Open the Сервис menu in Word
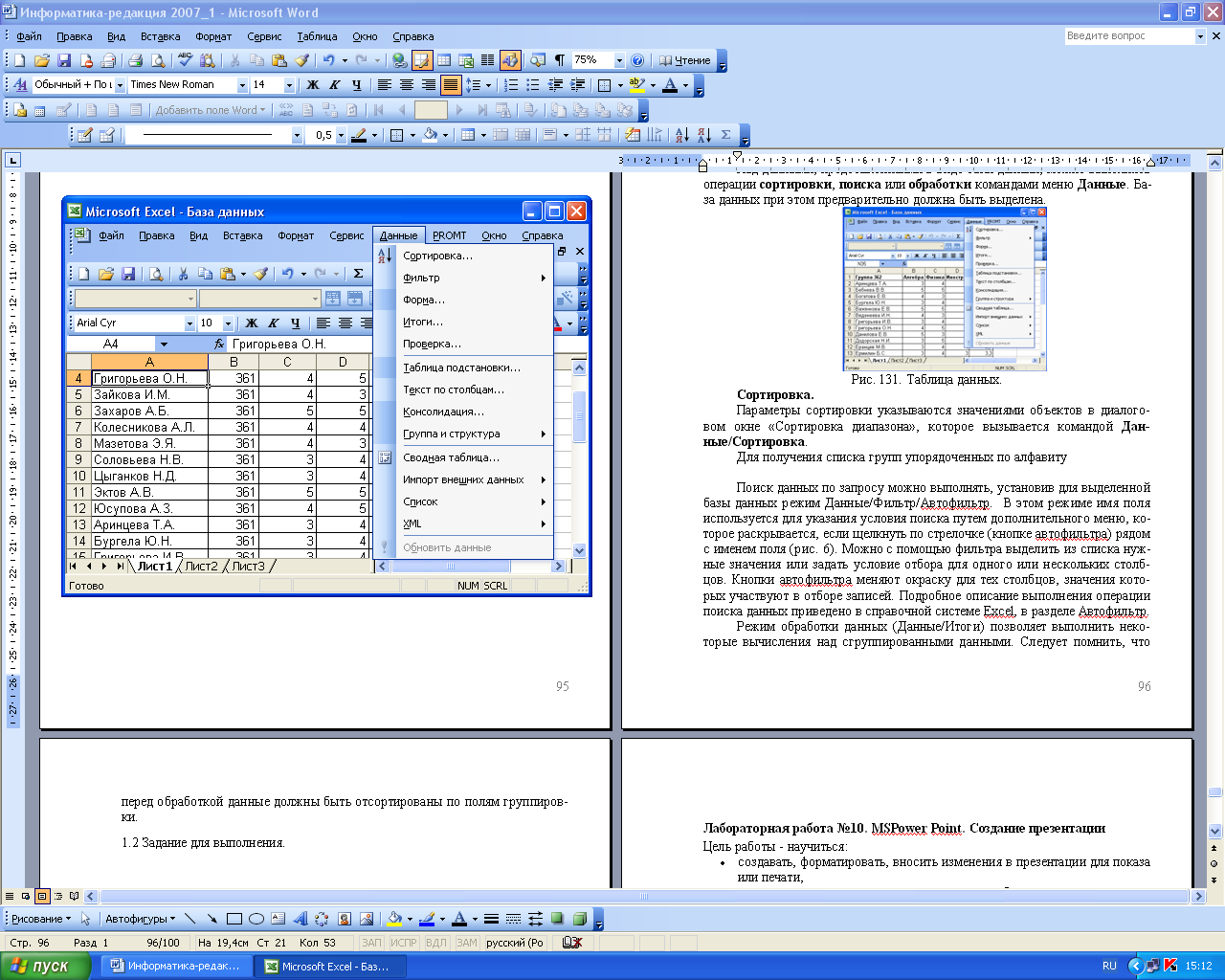This screenshot has width=1225, height=980. pyautogui.click(x=264, y=36)
